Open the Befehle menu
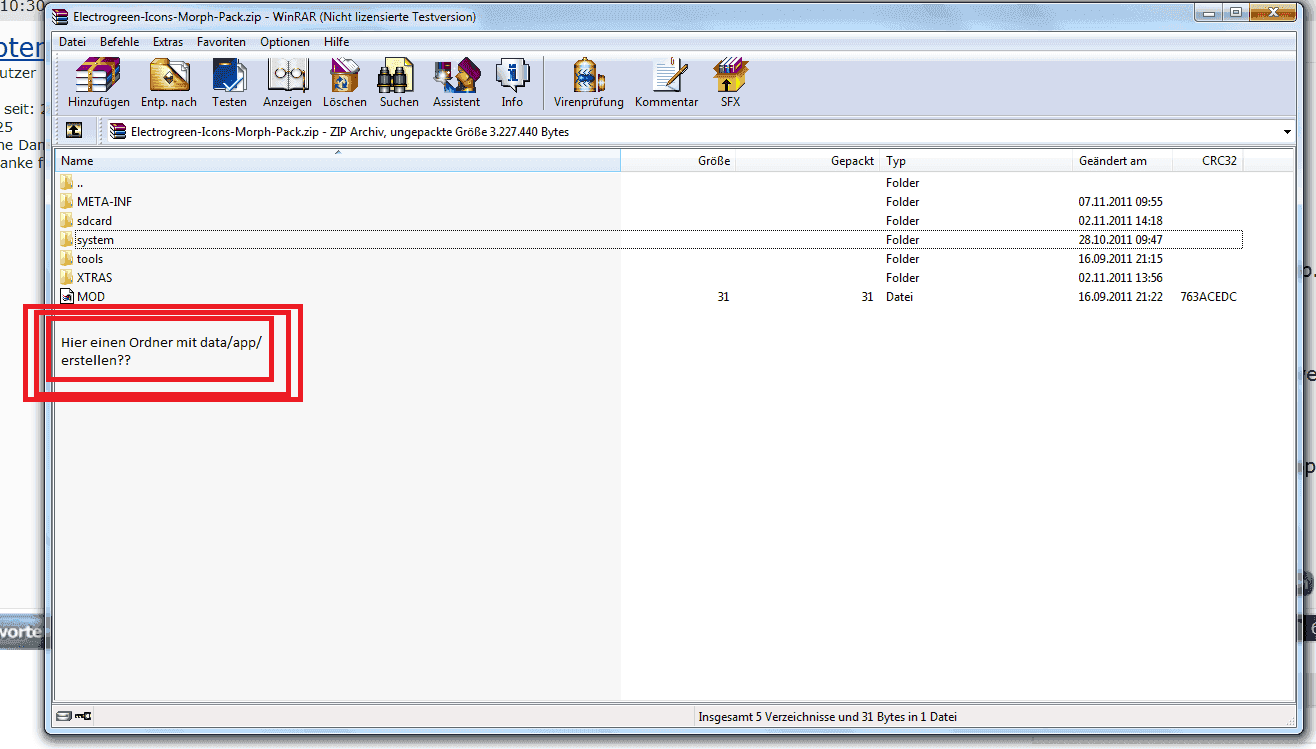1316x749 pixels. tap(119, 42)
